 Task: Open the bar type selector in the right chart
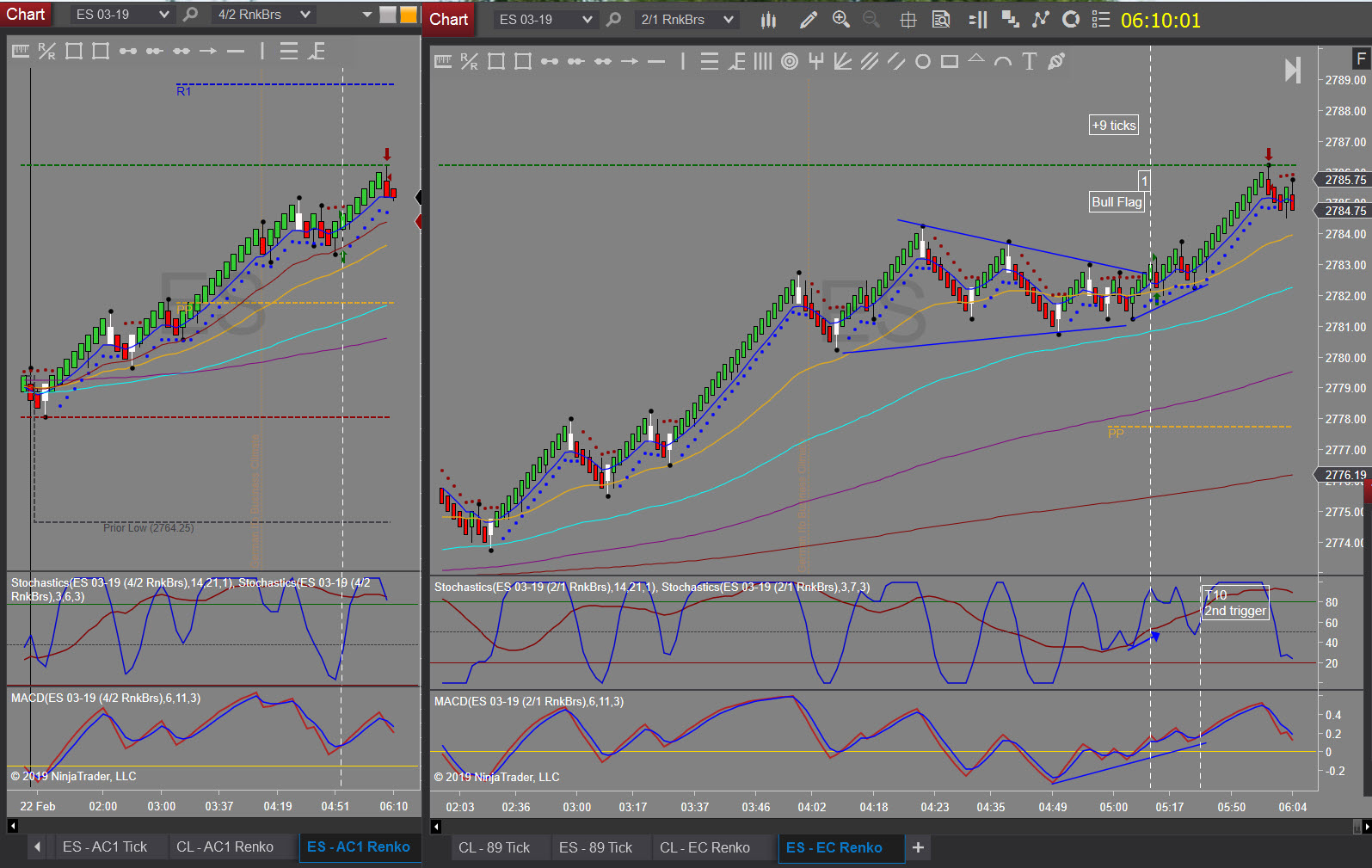[x=769, y=20]
